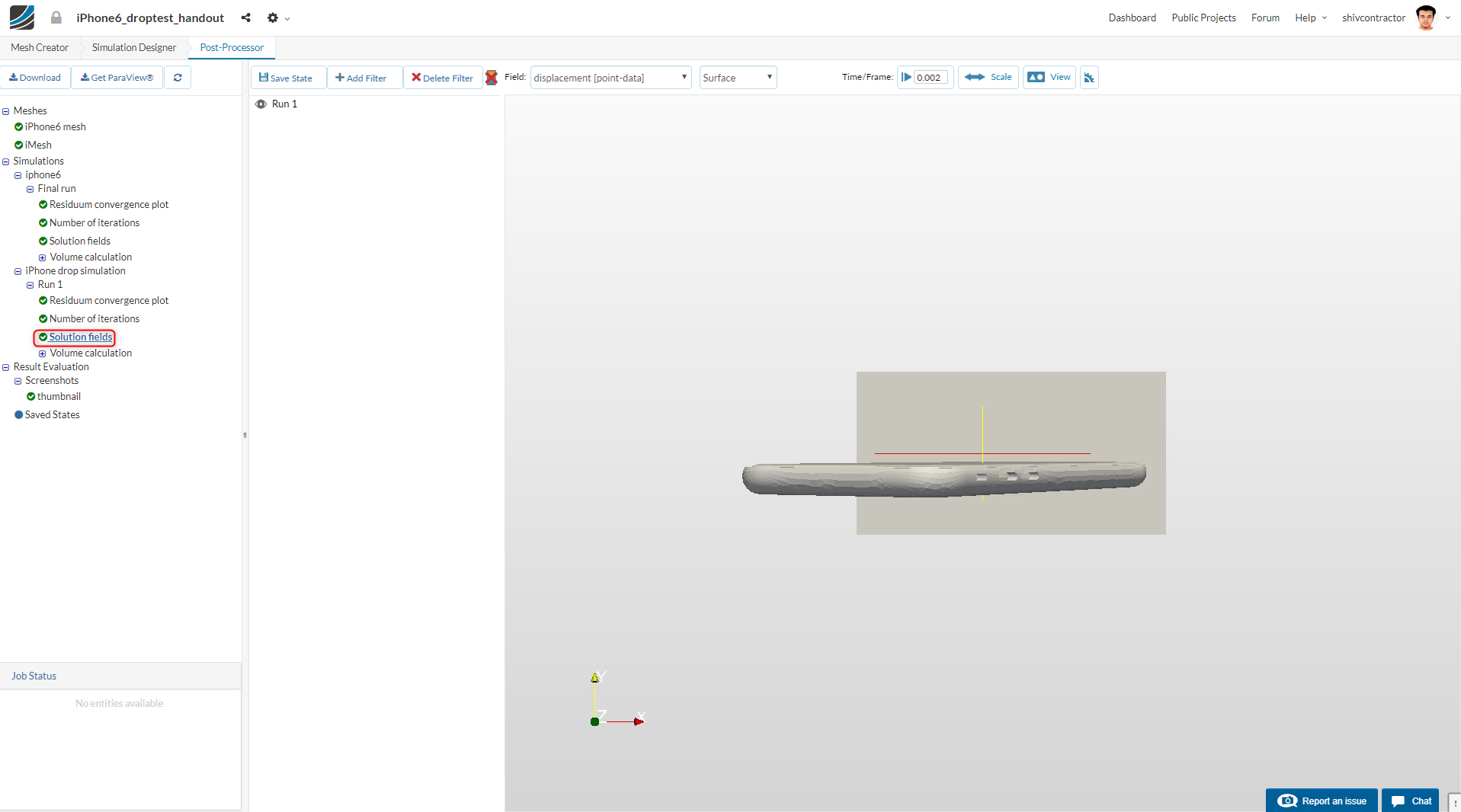1461x812 pixels.
Task: Select the thumbnail screenshot item
Action: [59, 397]
